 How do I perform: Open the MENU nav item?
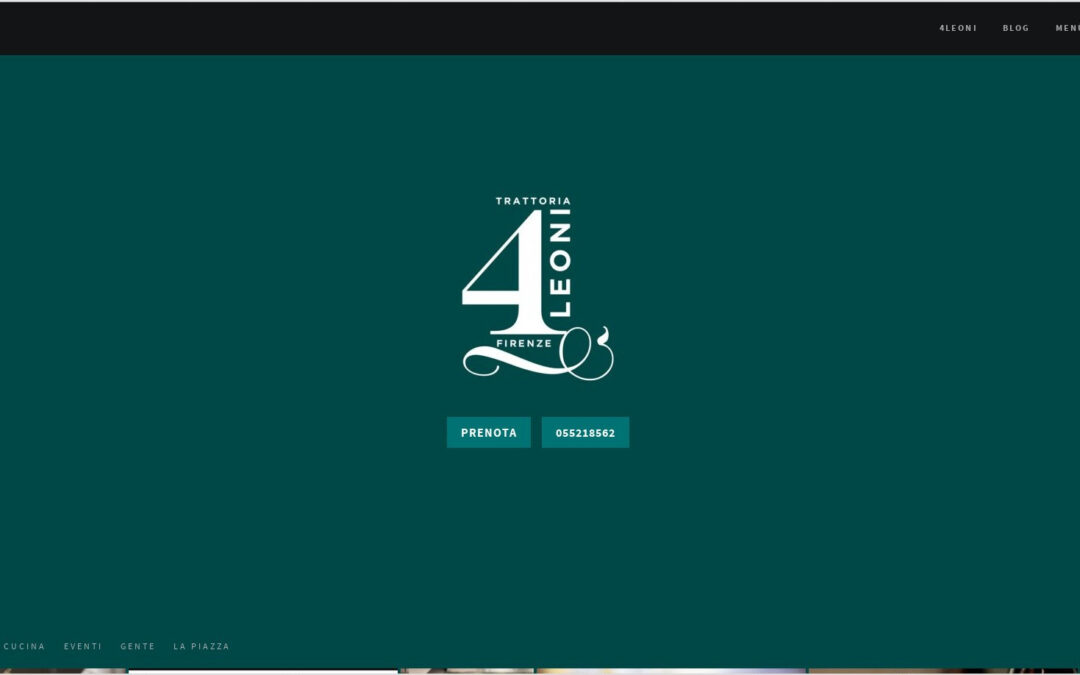click(x=1068, y=28)
